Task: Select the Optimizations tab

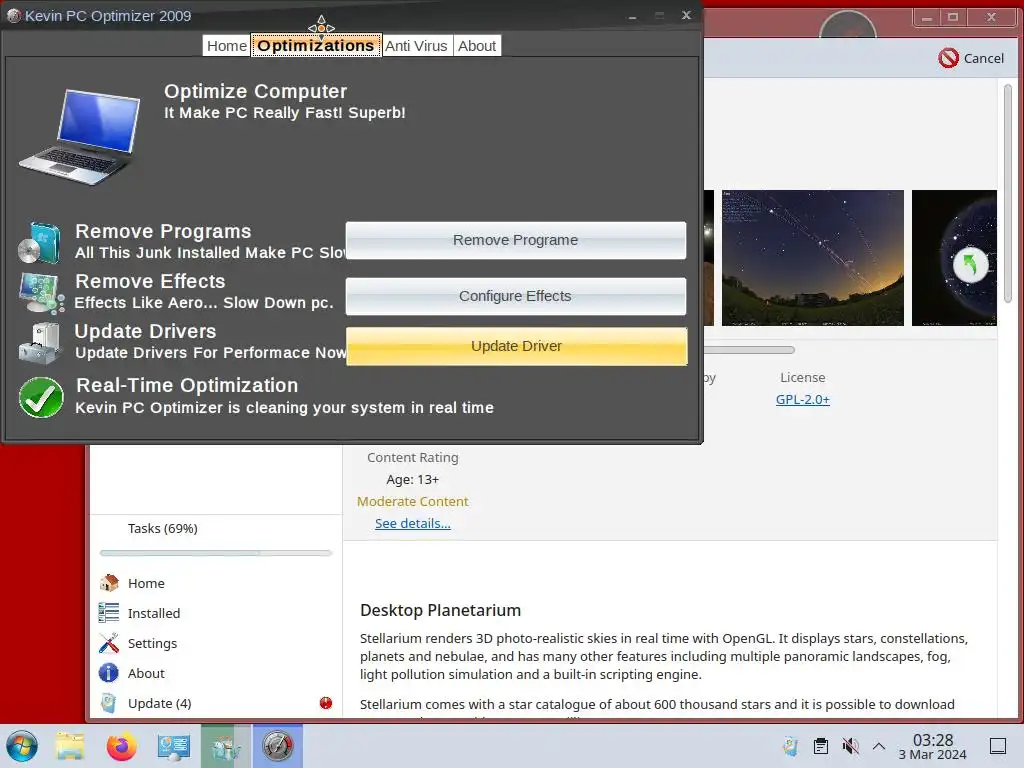Action: 316,46
